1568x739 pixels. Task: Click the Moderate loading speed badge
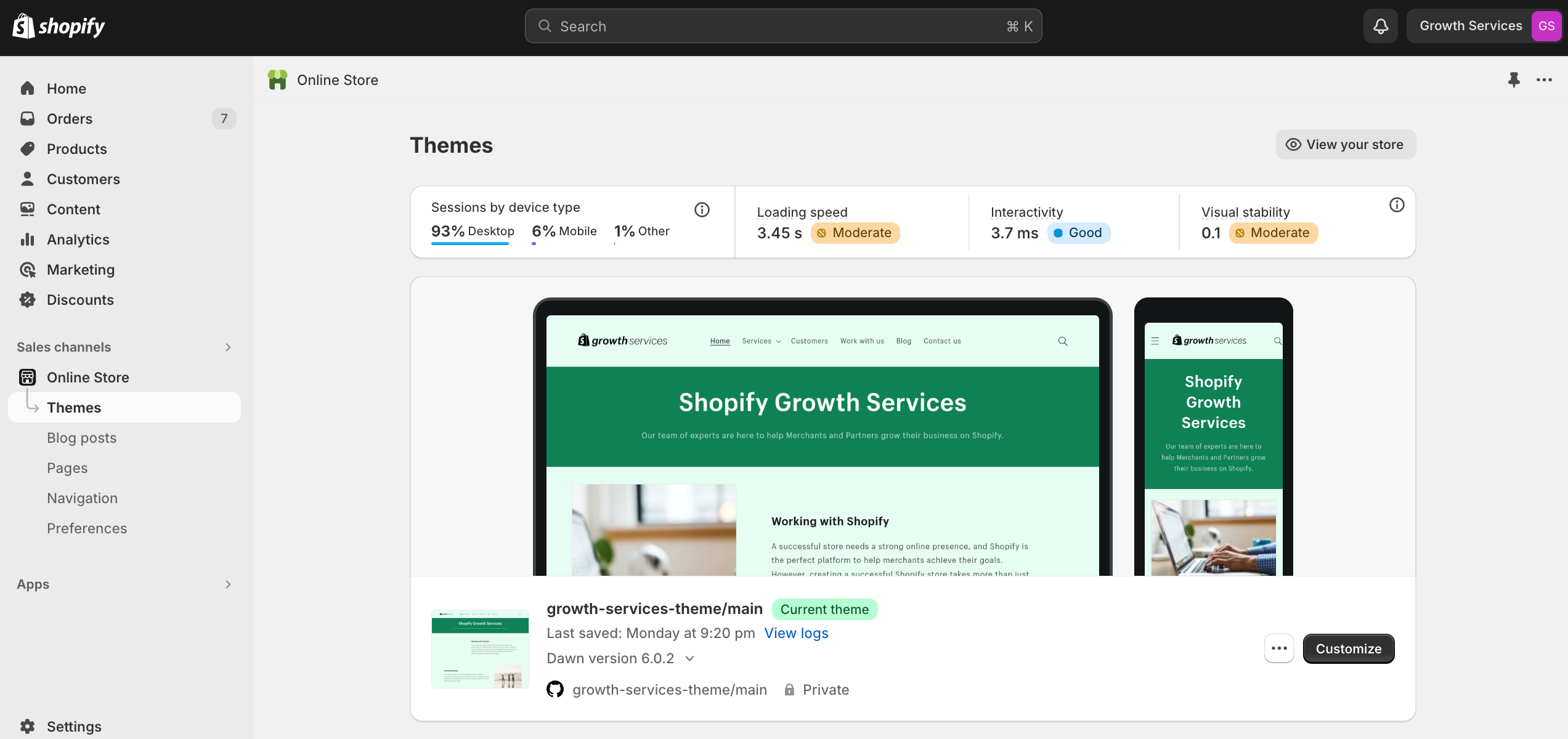(x=855, y=232)
